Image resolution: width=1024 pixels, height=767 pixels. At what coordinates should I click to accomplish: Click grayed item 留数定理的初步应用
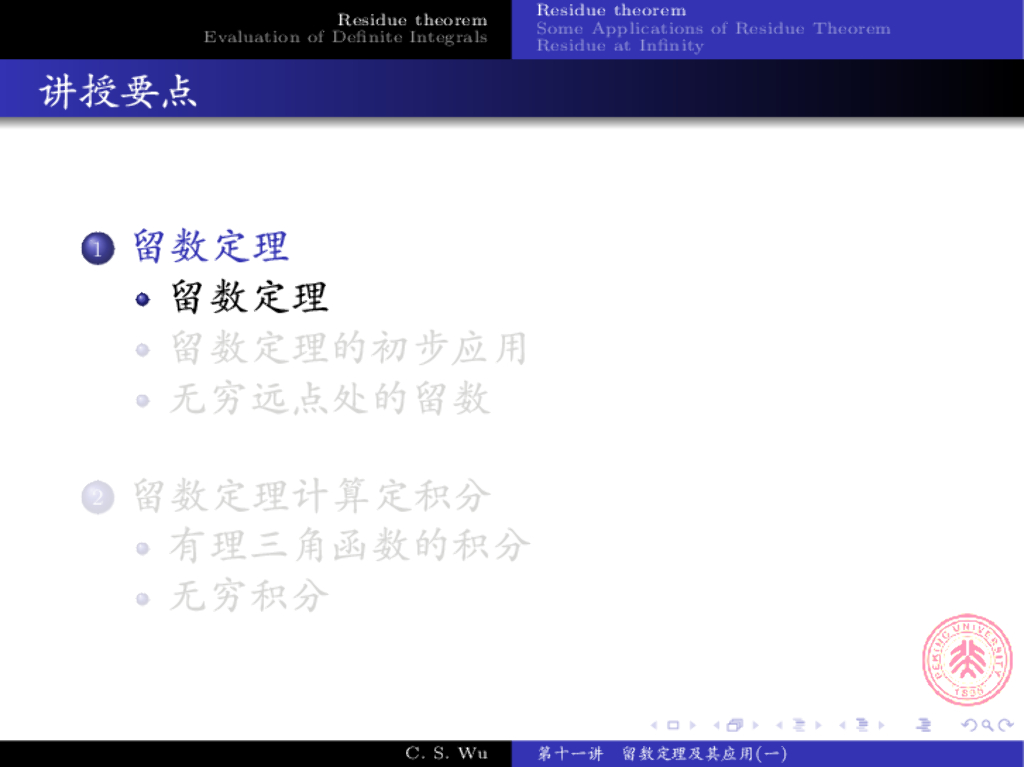click(x=348, y=348)
